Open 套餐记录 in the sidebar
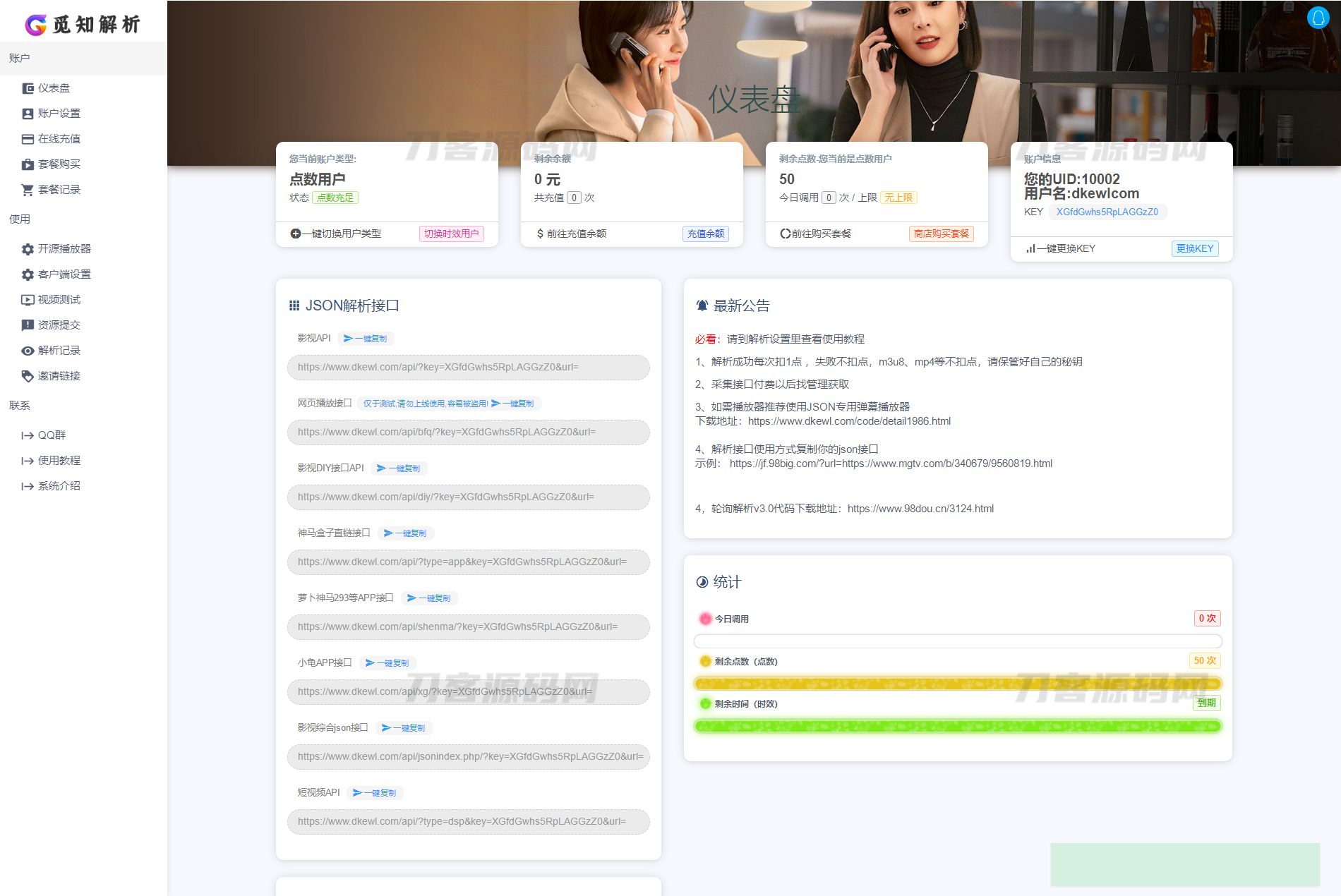Viewport: 1341px width, 896px height. tap(52, 190)
